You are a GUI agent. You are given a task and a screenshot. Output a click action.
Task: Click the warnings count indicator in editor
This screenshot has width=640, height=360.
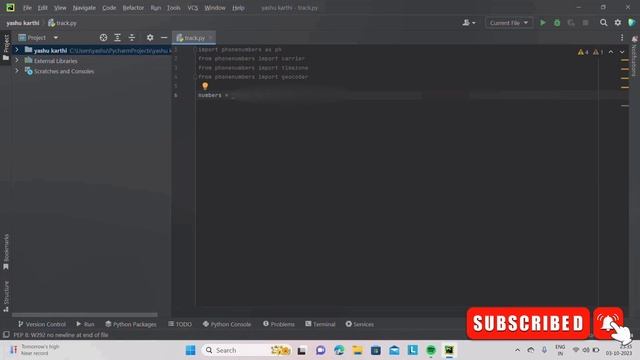(x=583, y=52)
